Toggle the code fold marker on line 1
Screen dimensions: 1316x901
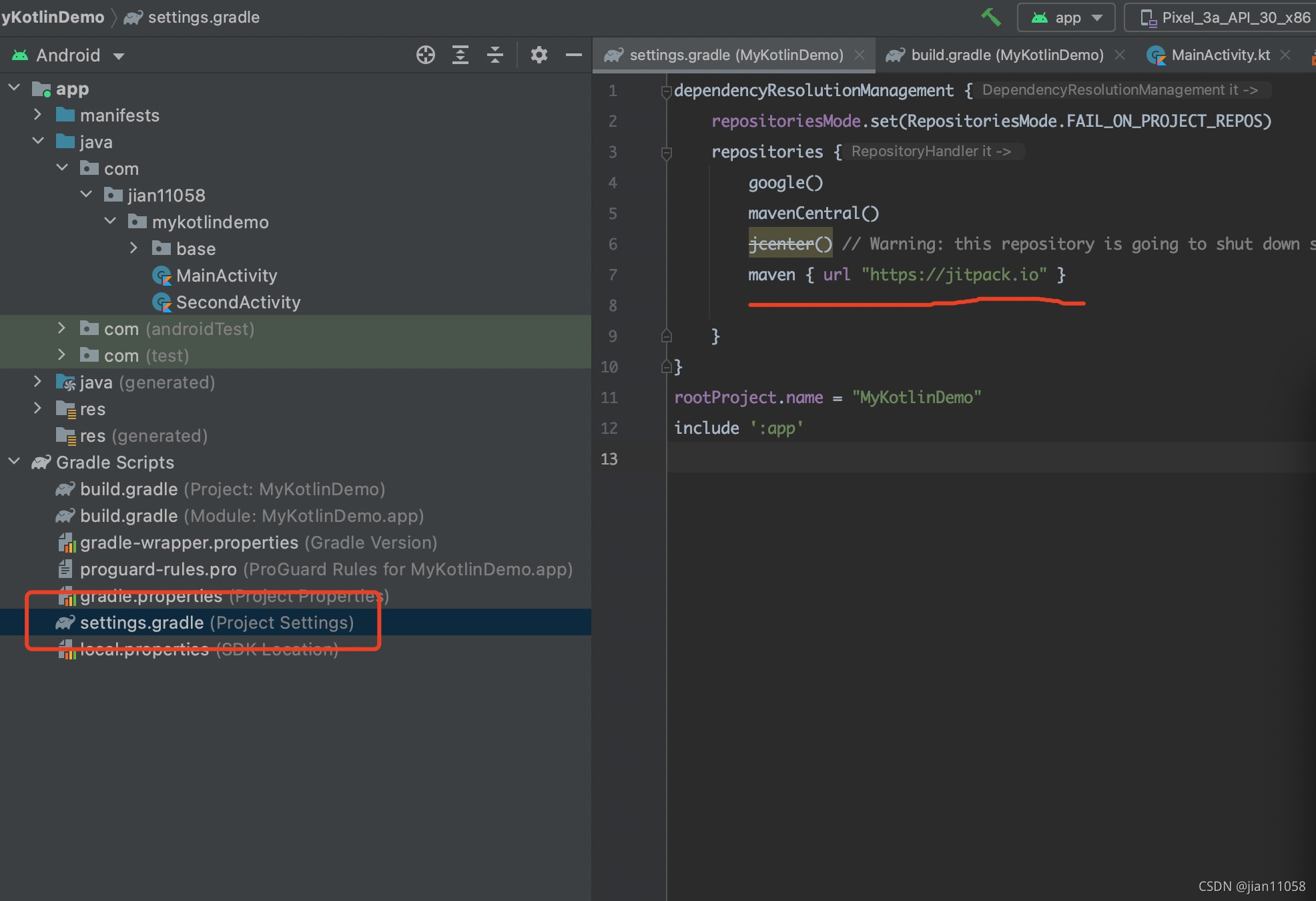[665, 91]
